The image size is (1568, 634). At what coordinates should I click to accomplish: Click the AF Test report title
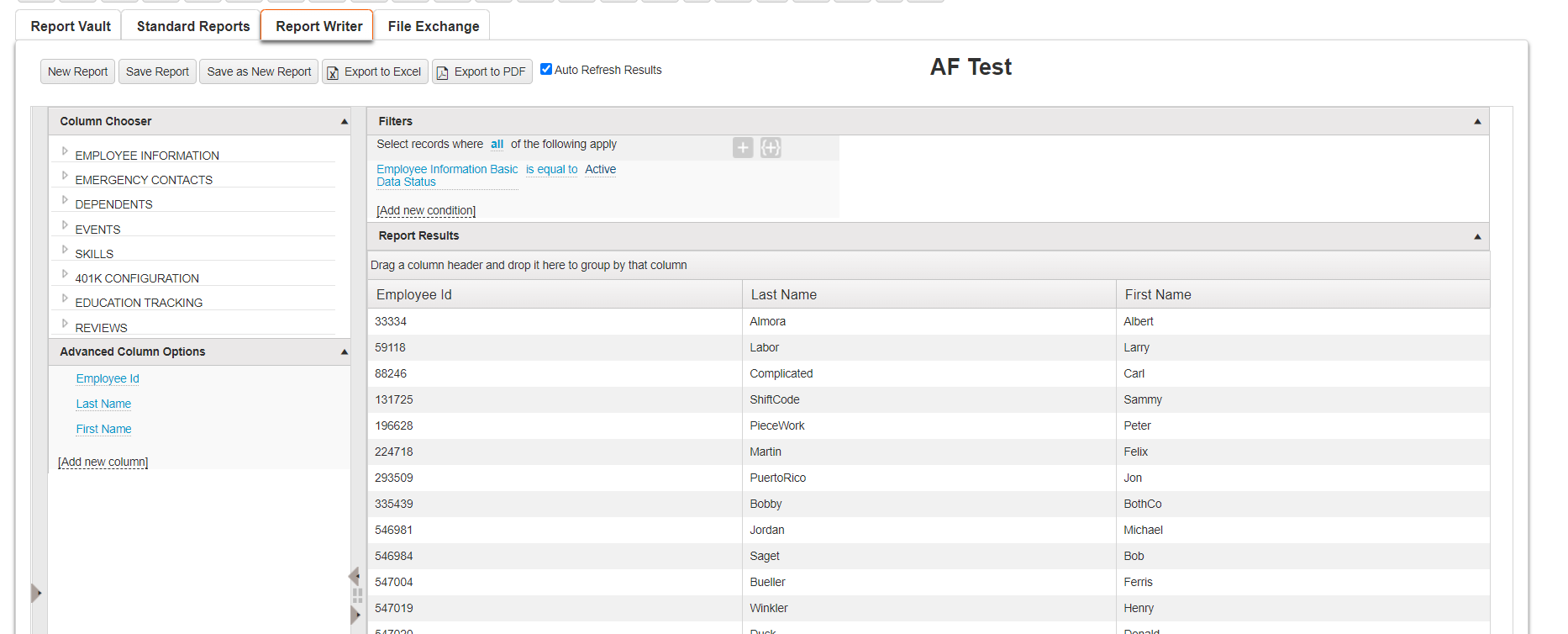(x=971, y=67)
